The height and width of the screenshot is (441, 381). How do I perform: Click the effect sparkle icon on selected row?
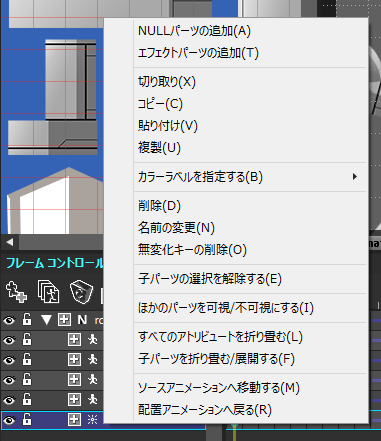92,420
